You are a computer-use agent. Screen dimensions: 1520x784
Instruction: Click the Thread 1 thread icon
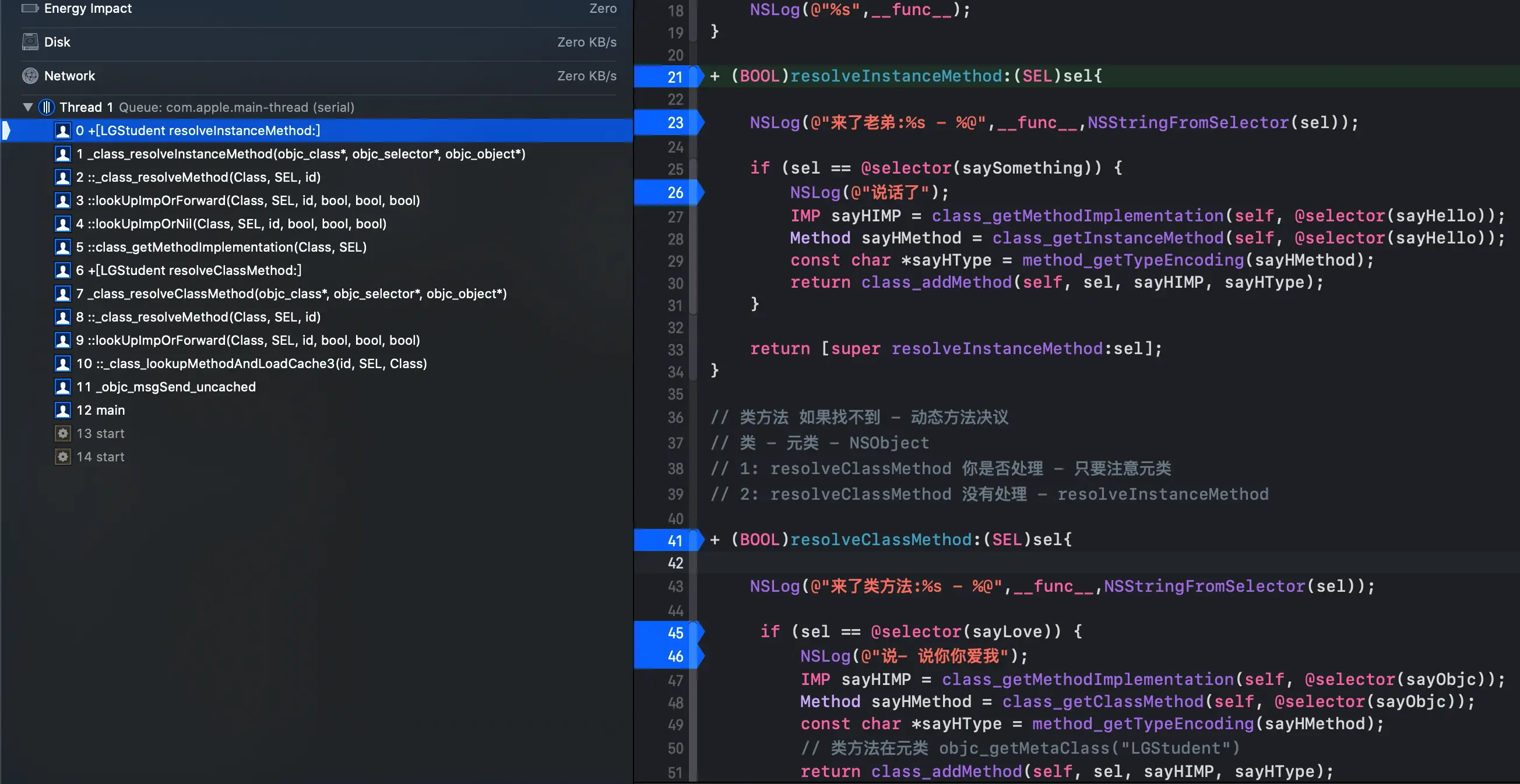(x=46, y=107)
